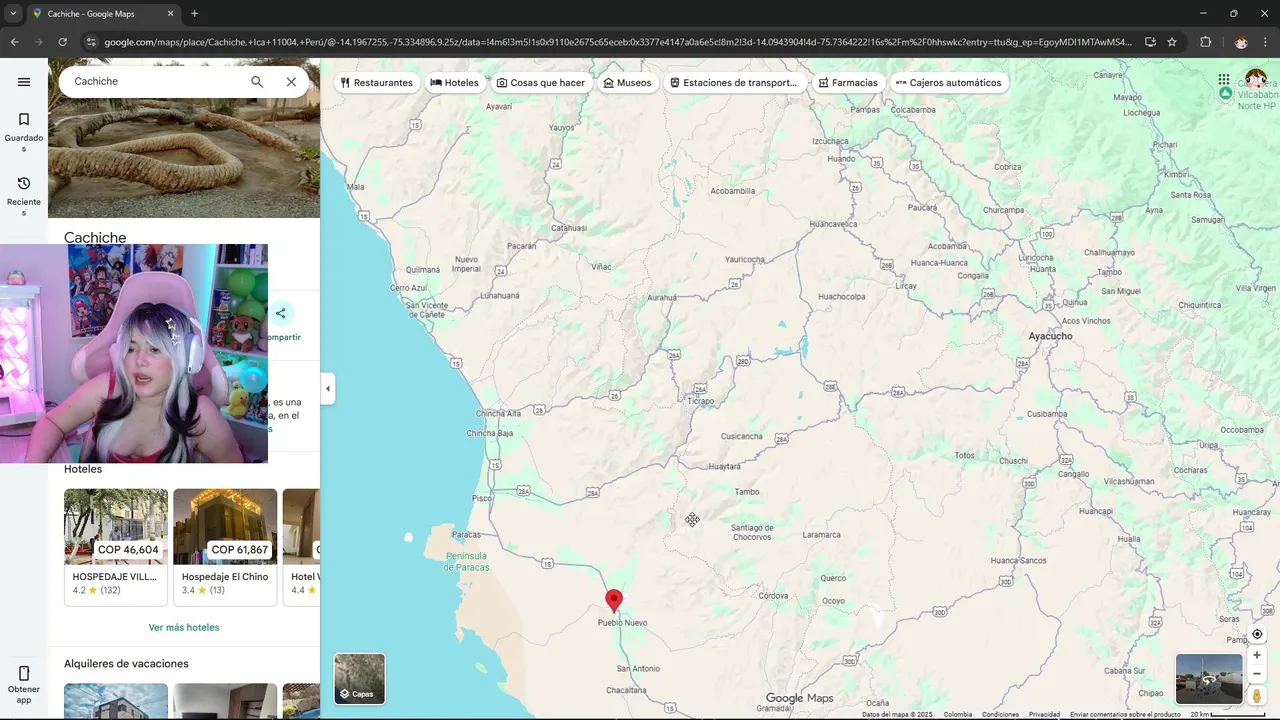Click the Compartir share icon
Viewport: 1280px width, 720px height.
280,313
